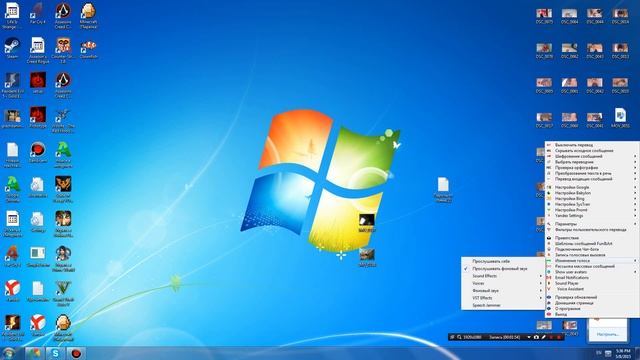
Task: Launch Counter-Strike 1.6 shortcut
Action: point(63,50)
